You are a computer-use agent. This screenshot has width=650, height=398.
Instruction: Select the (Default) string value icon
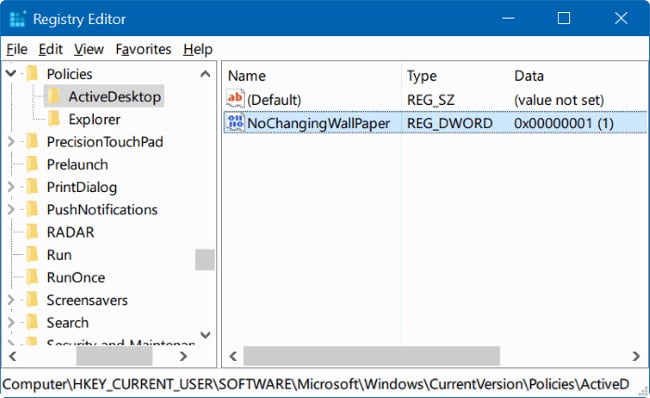tap(235, 99)
